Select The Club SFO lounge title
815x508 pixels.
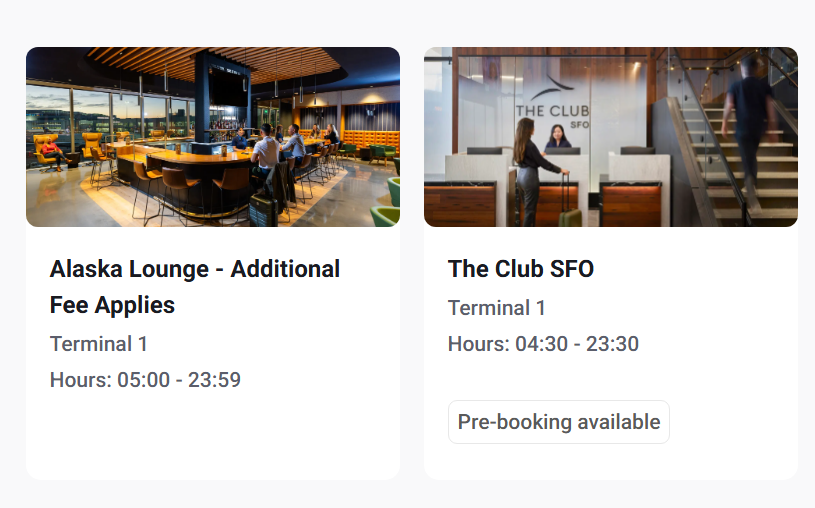coord(521,269)
